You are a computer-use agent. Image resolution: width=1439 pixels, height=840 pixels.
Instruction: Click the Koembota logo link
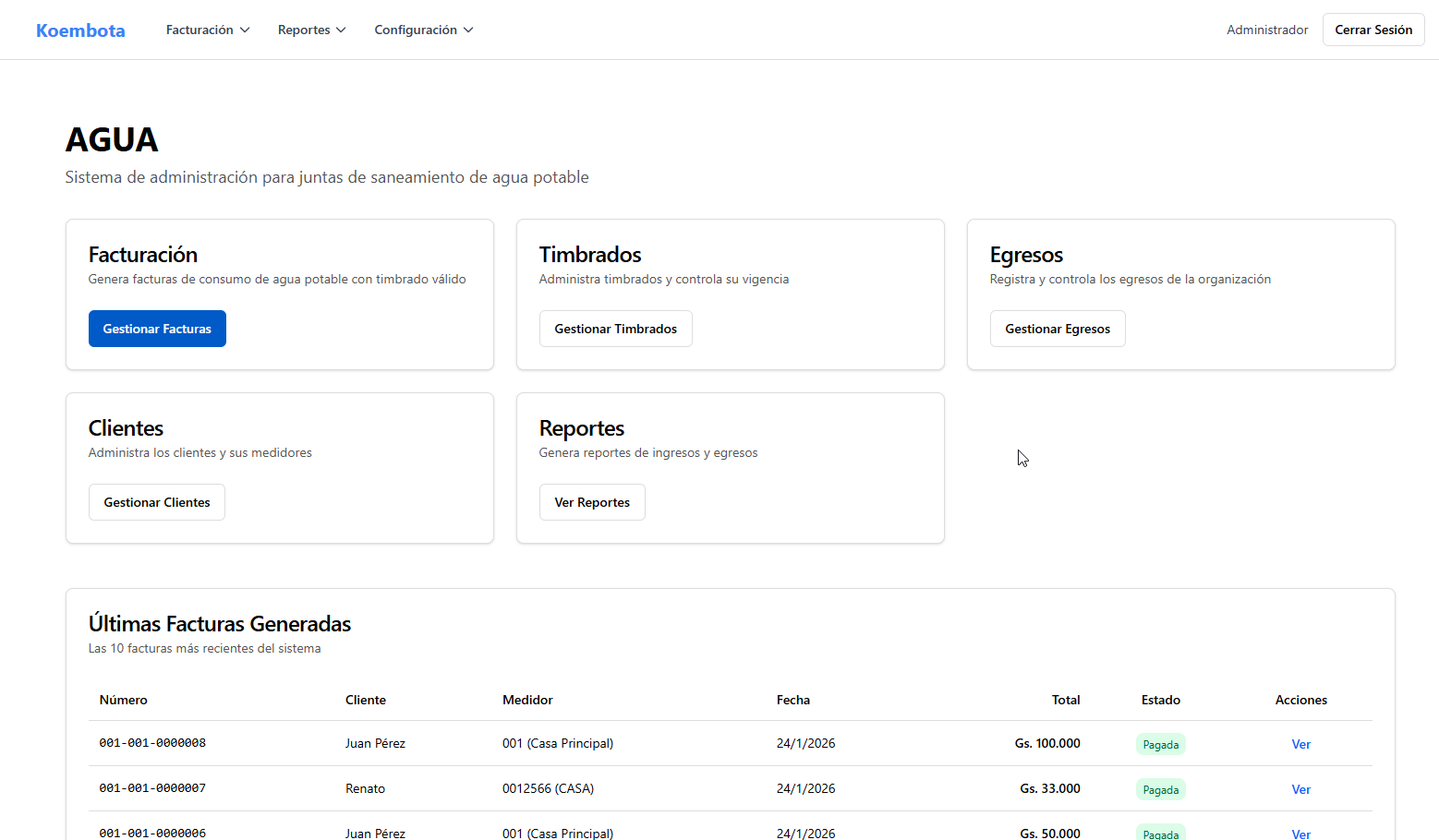(x=80, y=30)
